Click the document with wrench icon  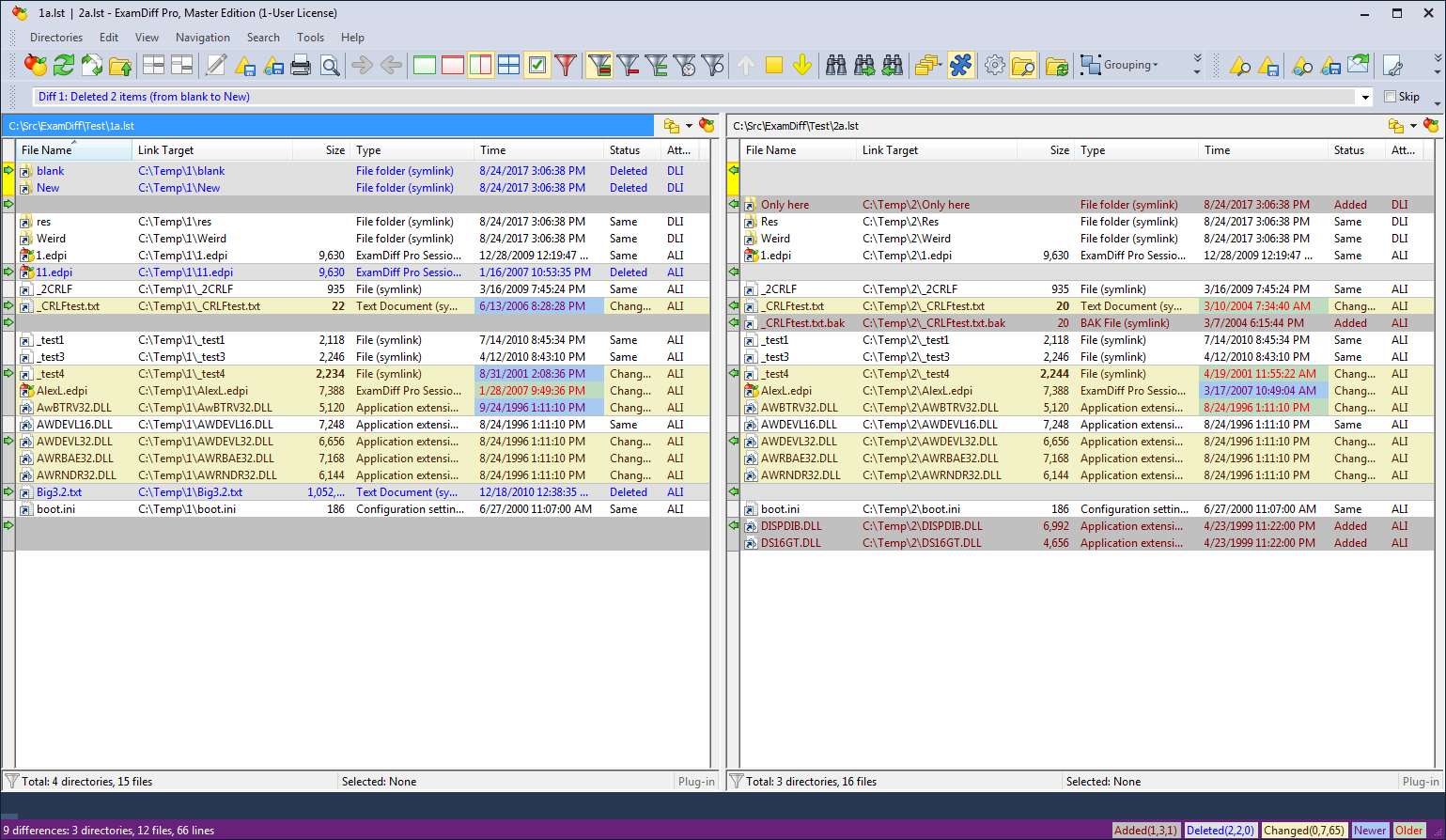point(1393,65)
